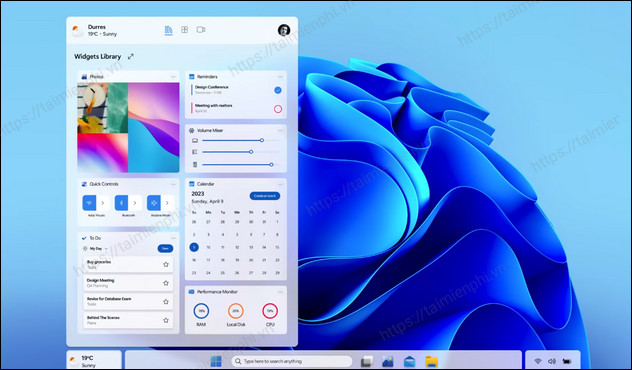
Task: Star the Behind The Scenes task
Action: tap(166, 320)
